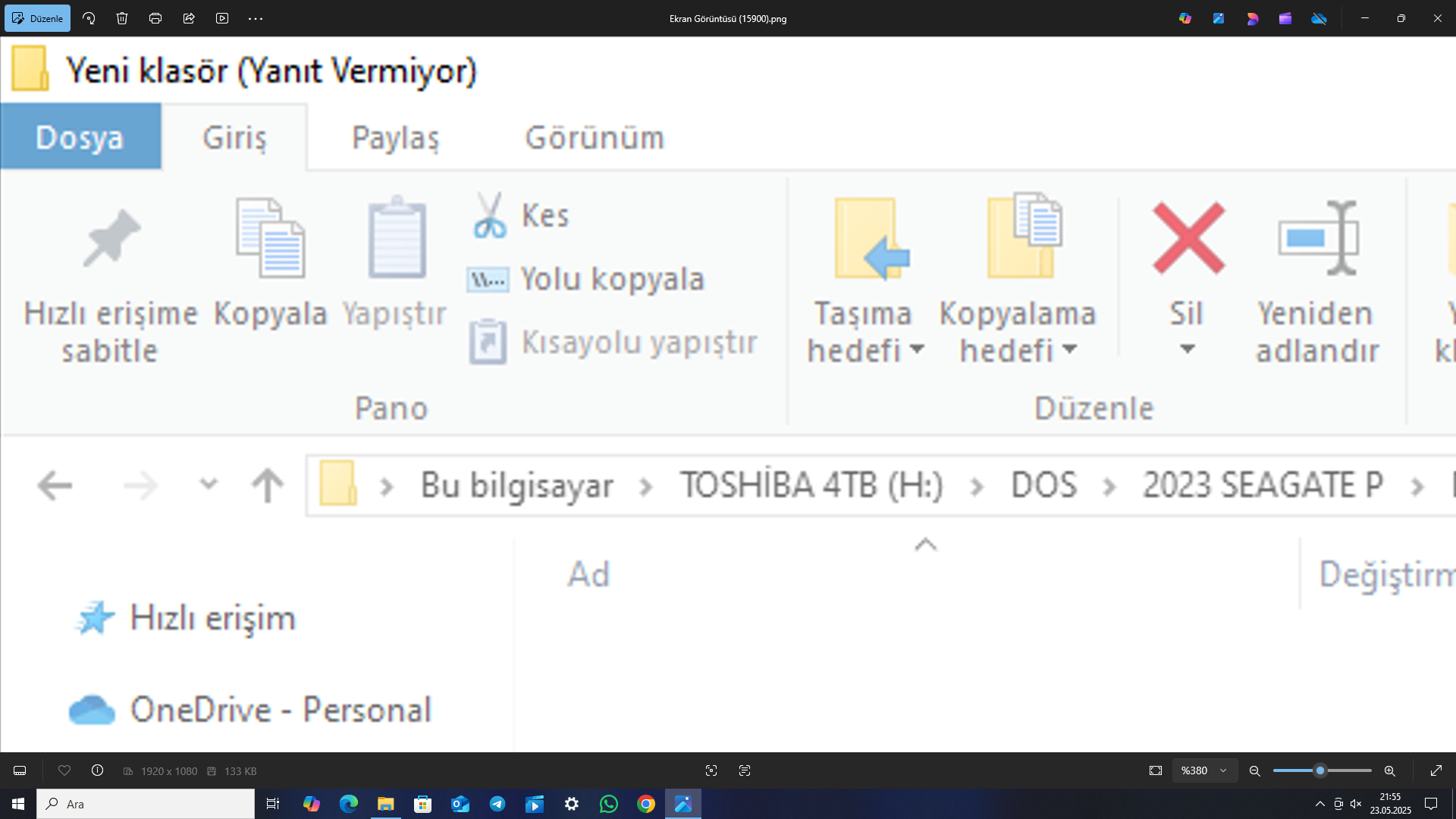
Task: Open the Clipchamp icon in title bar
Action: 1285,18
